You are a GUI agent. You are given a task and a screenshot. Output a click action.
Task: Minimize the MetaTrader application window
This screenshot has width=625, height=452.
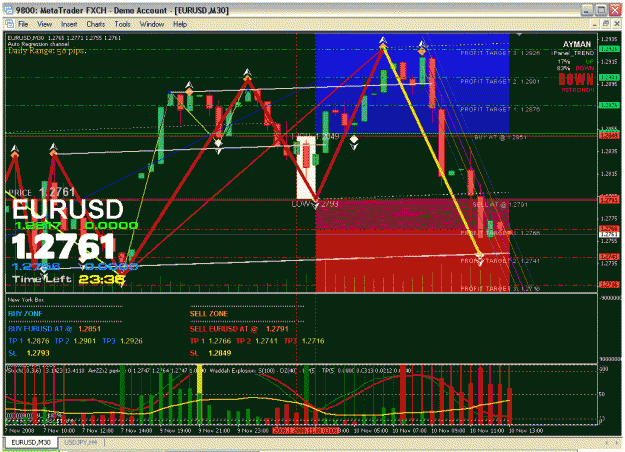[586, 10]
